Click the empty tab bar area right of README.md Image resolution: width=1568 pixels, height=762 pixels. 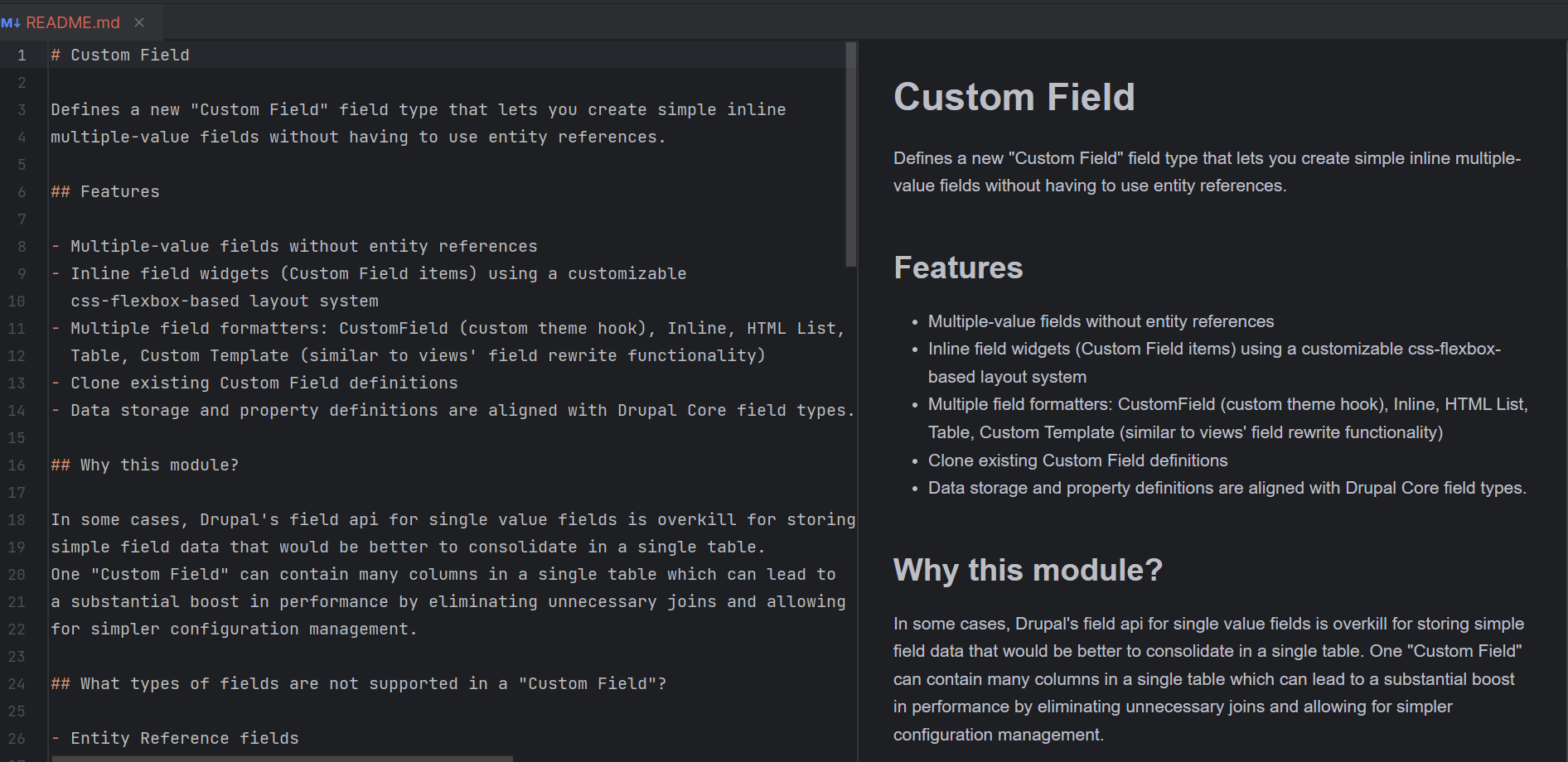(497, 22)
